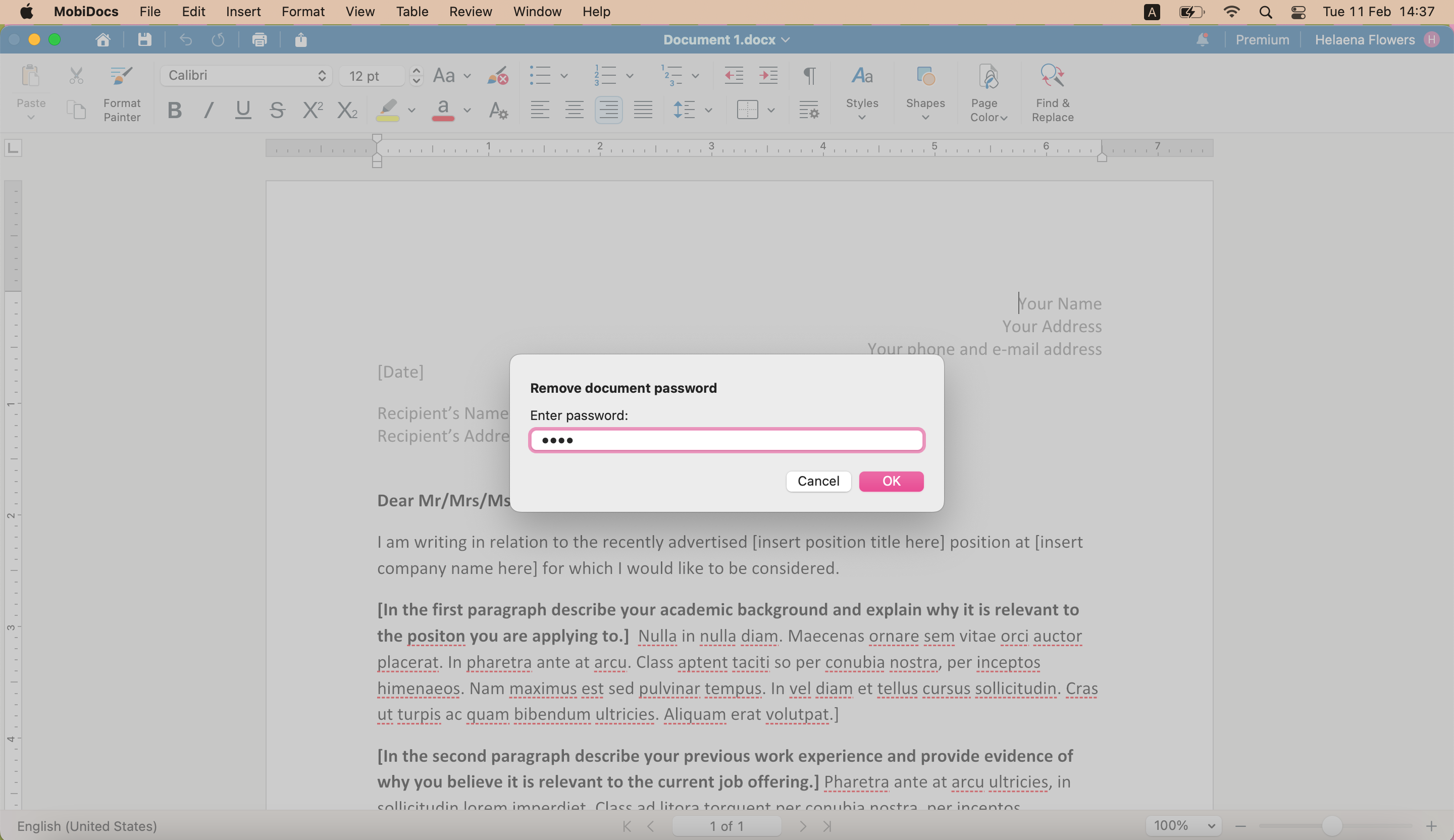Toggle Strikethrough formatting
This screenshot has height=840, width=1454.
(277, 110)
